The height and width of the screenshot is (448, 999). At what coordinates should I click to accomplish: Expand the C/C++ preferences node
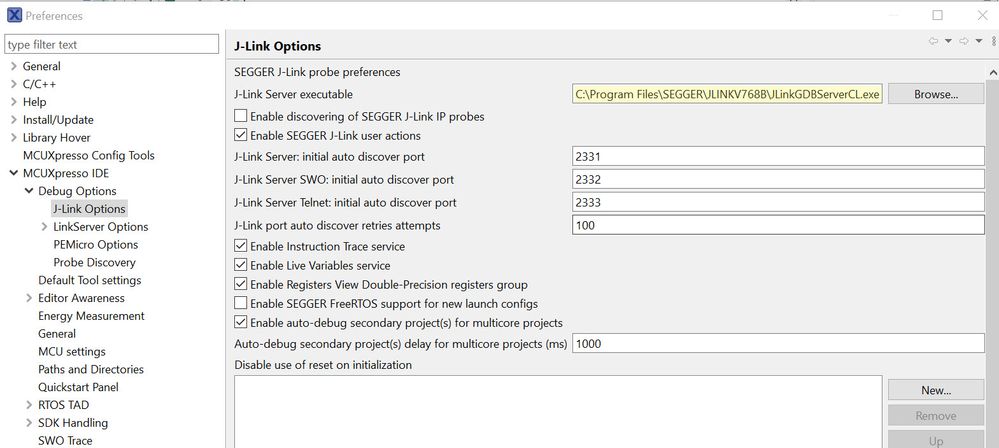(13, 84)
